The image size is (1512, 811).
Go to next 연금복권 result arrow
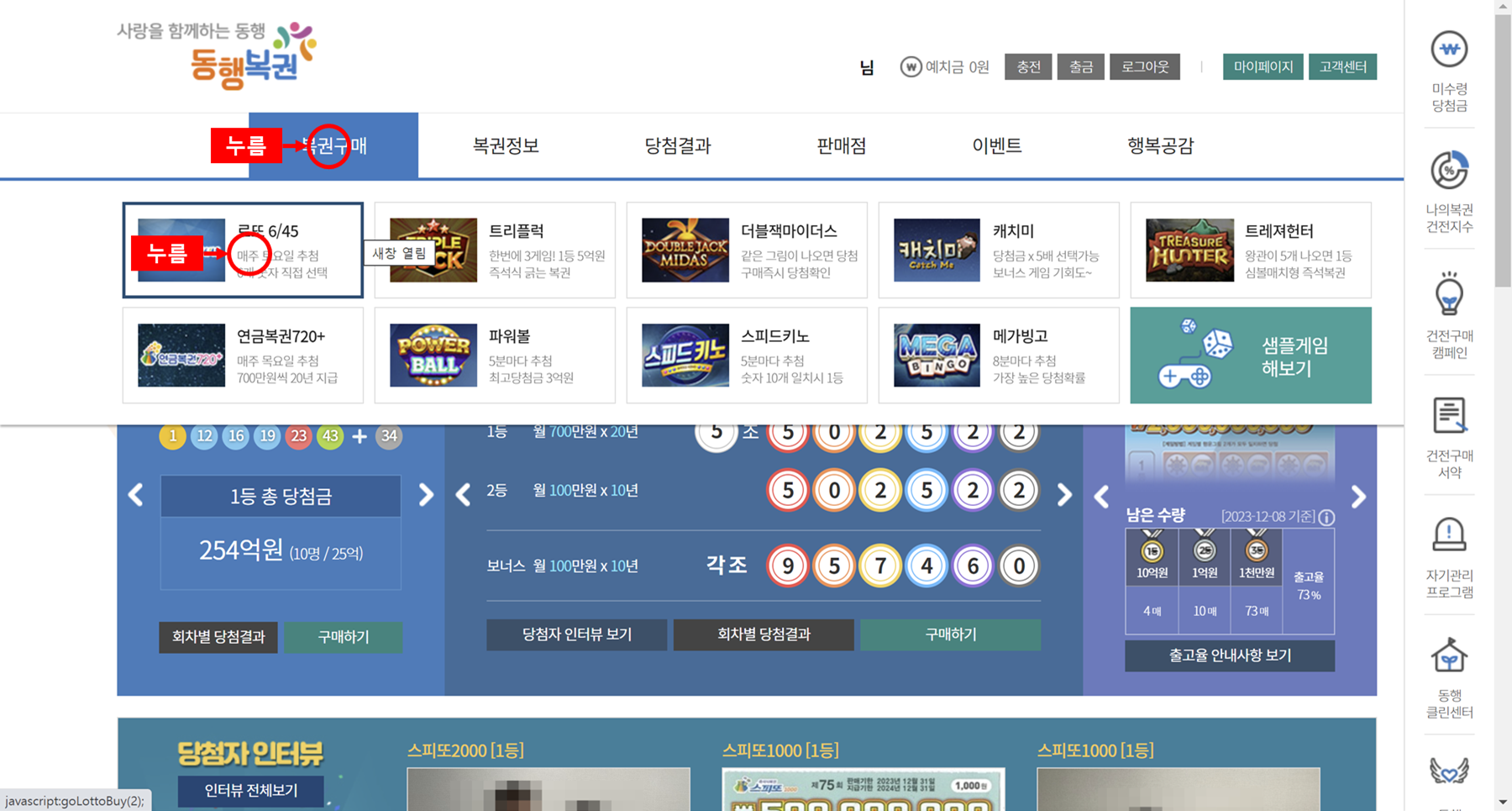pyautogui.click(x=1064, y=495)
